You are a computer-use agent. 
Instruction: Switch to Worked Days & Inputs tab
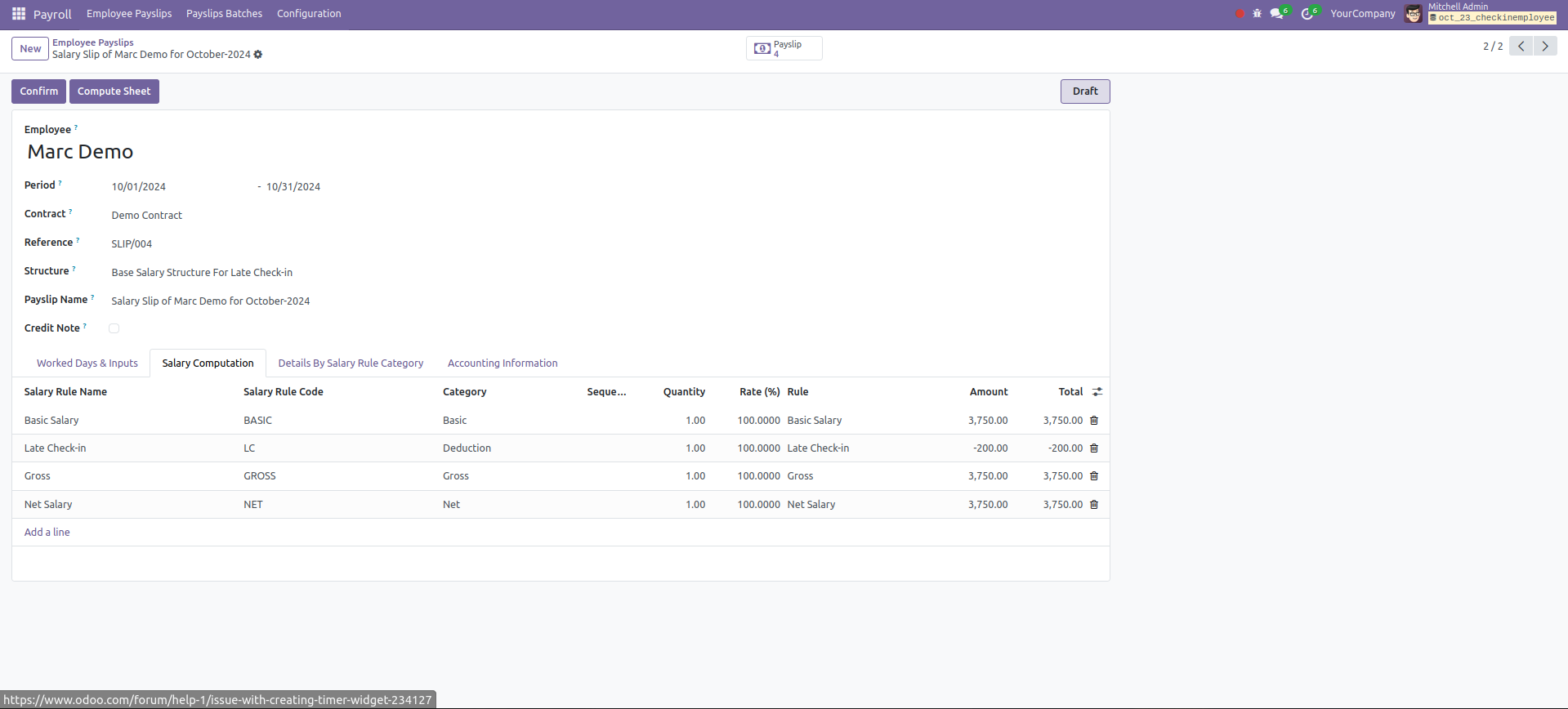pos(87,363)
